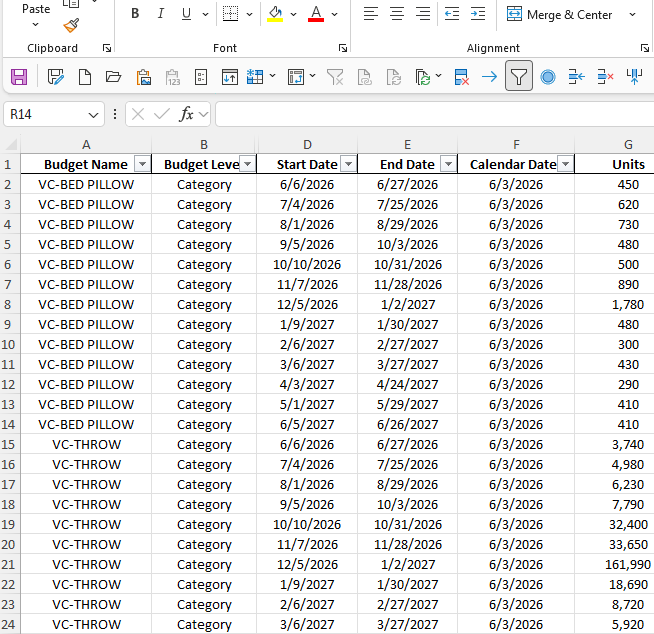Click the Merge & Center button
Image resolution: width=654 pixels, height=634 pixels.
[559, 15]
